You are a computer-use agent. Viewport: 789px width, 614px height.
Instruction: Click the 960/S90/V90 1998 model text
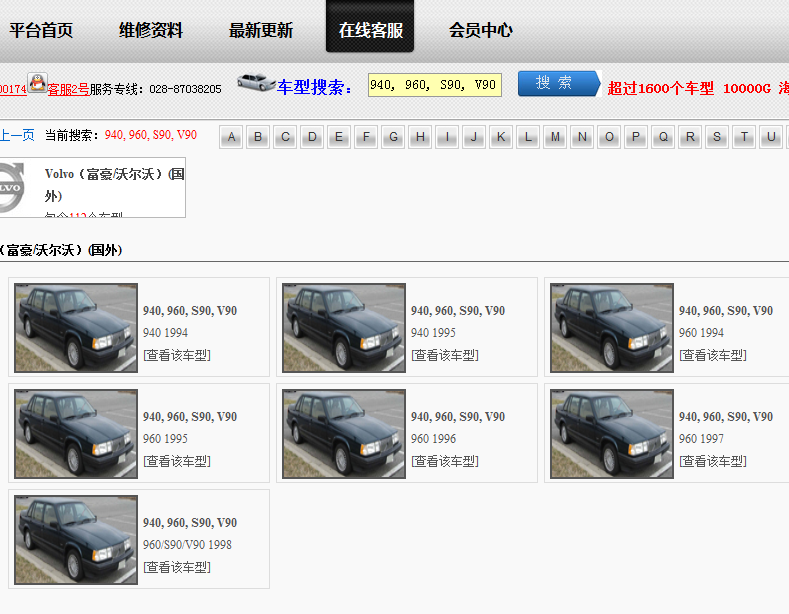pyautogui.click(x=187, y=545)
